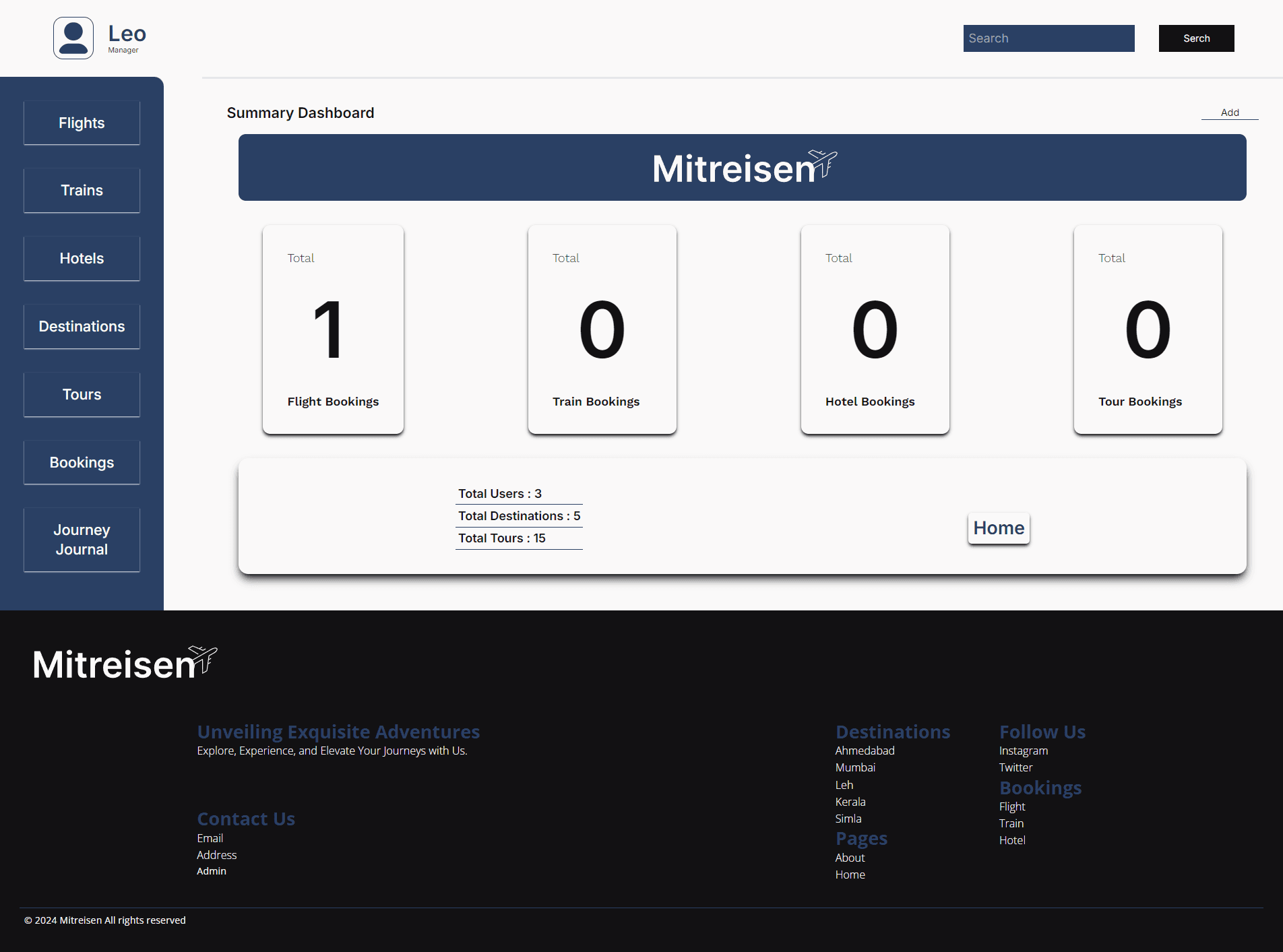This screenshot has height=952, width=1283.
Task: Open the Mumbai footer destination link
Action: tap(855, 767)
